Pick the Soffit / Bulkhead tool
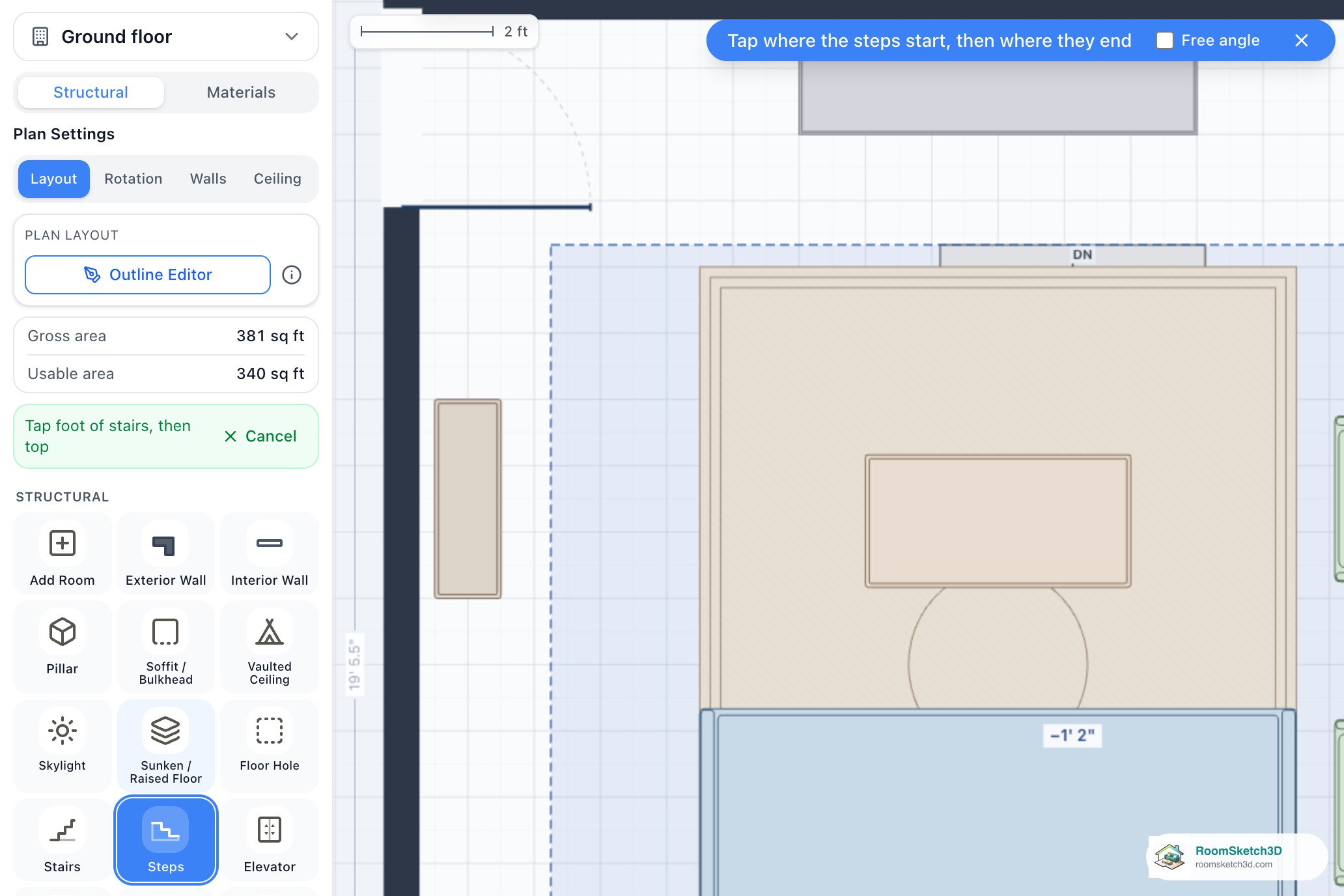 pyautogui.click(x=165, y=647)
